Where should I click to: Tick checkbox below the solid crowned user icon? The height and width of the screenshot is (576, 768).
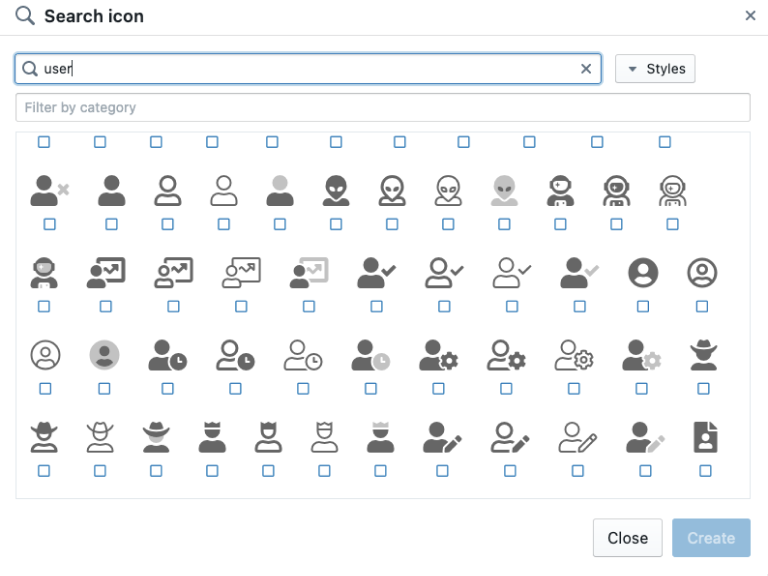(x=212, y=471)
